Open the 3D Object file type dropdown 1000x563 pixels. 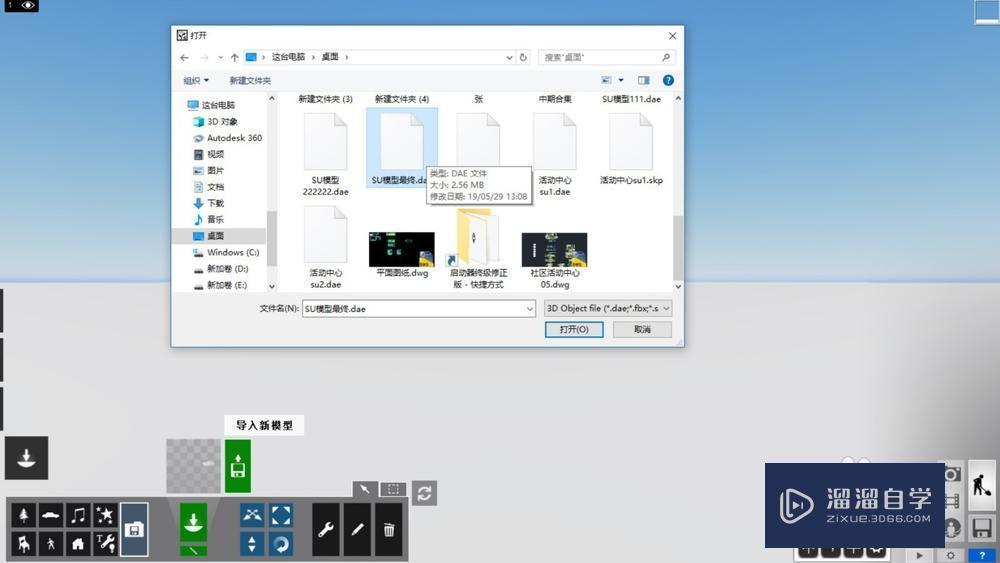[608, 309]
